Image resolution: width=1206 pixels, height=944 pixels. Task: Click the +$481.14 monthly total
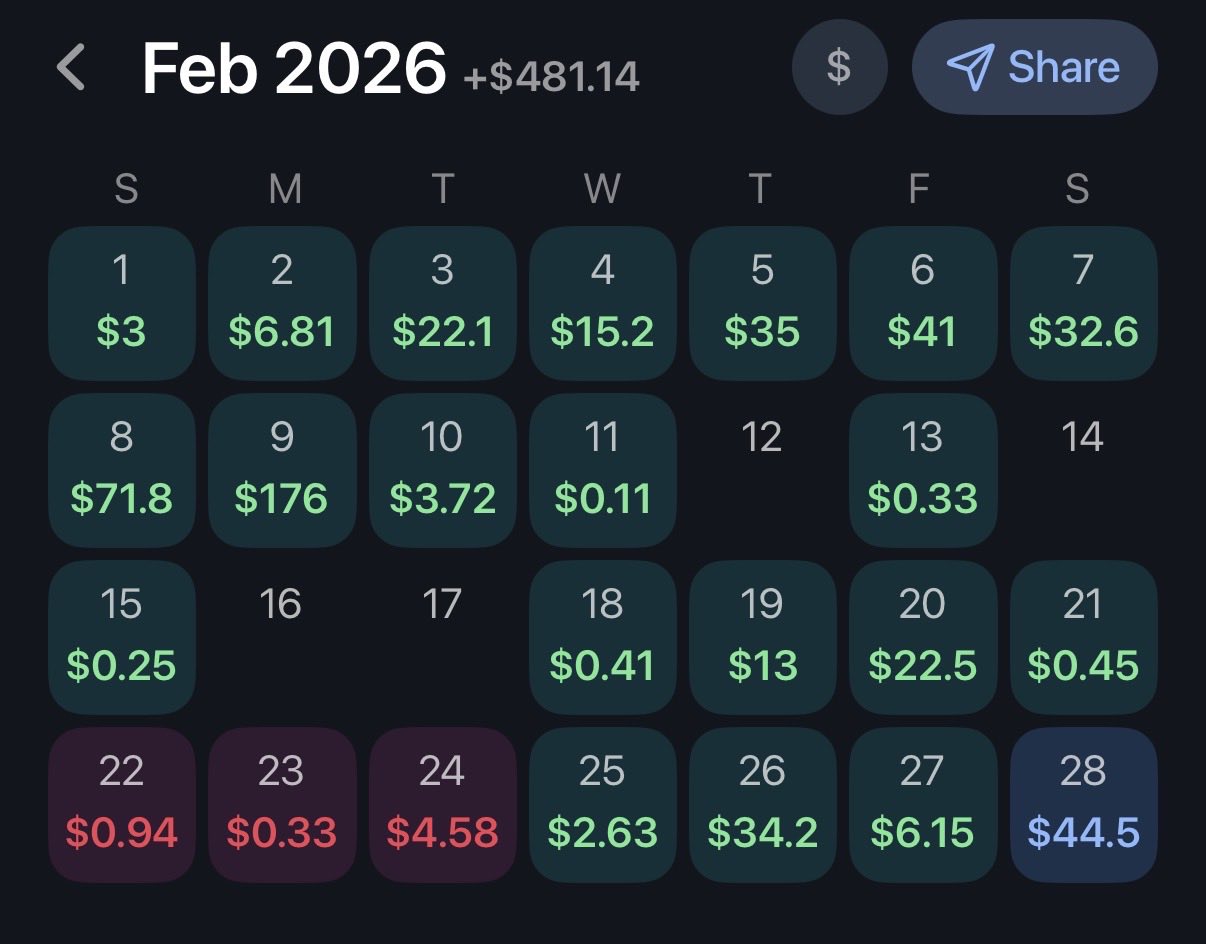(551, 76)
